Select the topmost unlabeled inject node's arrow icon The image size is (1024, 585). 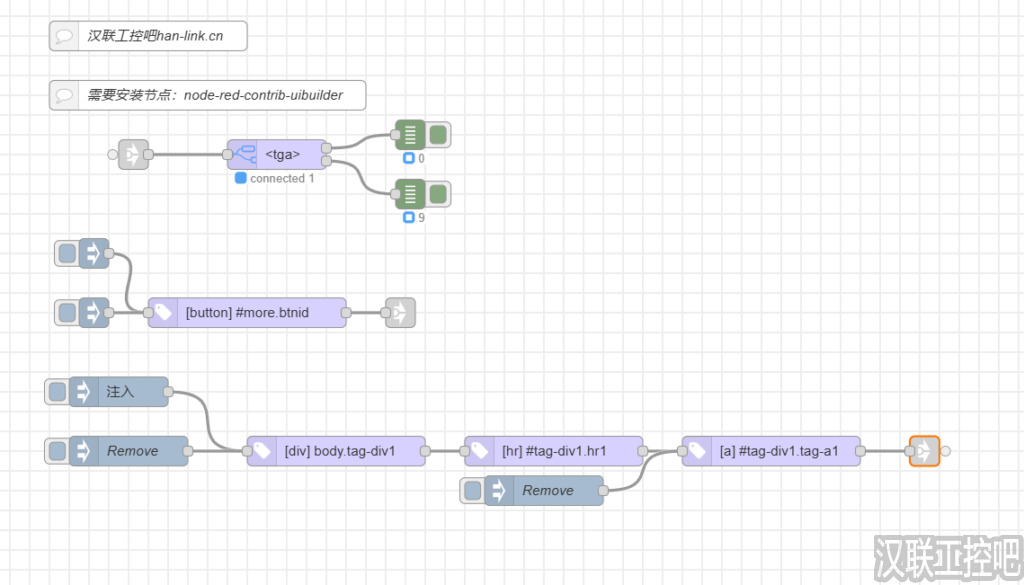[x=94, y=253]
